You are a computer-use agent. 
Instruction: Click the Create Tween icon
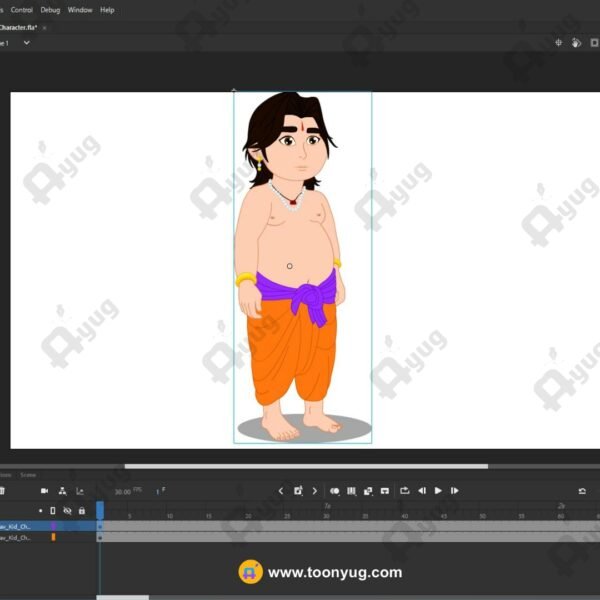coord(368,491)
